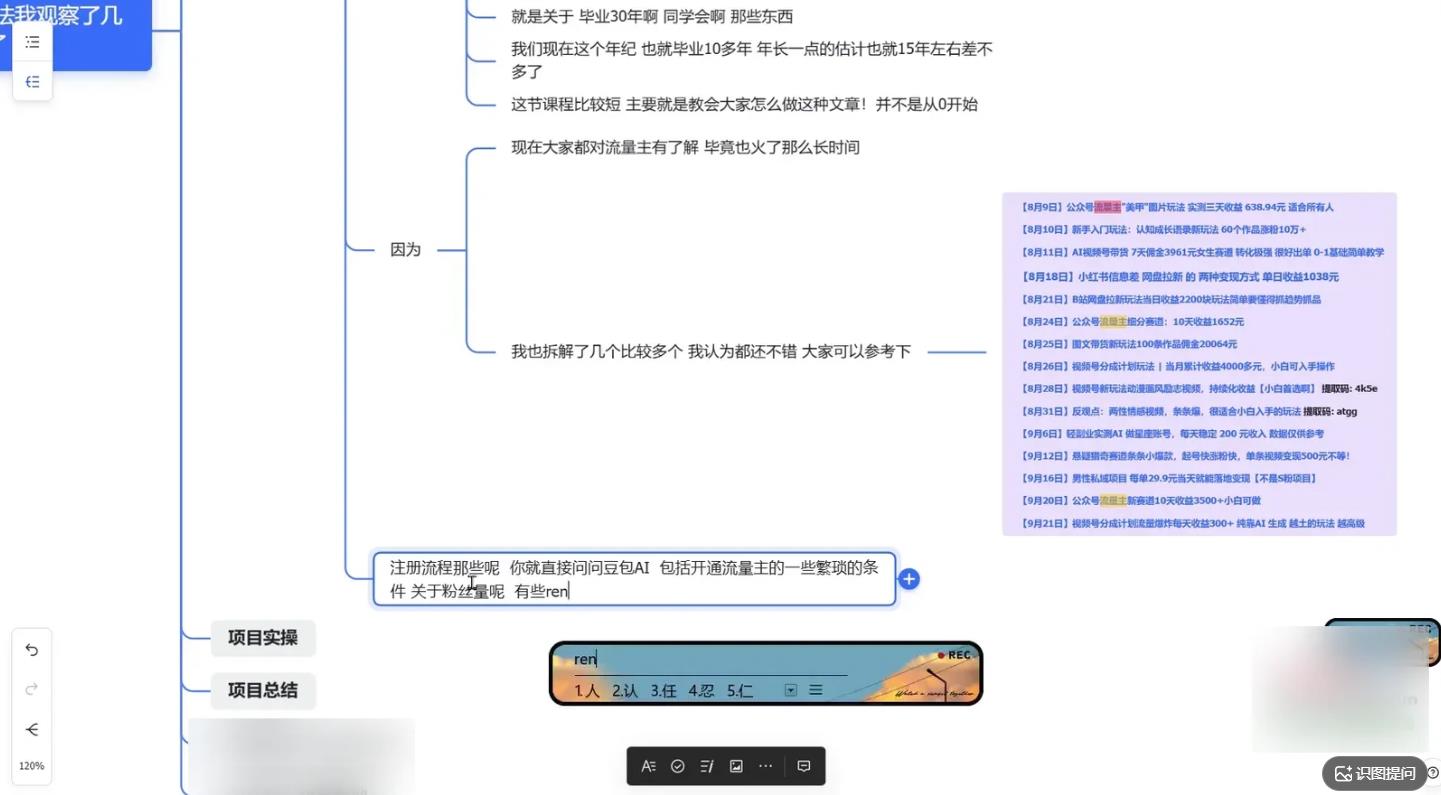Open the input method menu icon in the candidate bar
Image resolution: width=1441 pixels, height=795 pixels.
(816, 690)
